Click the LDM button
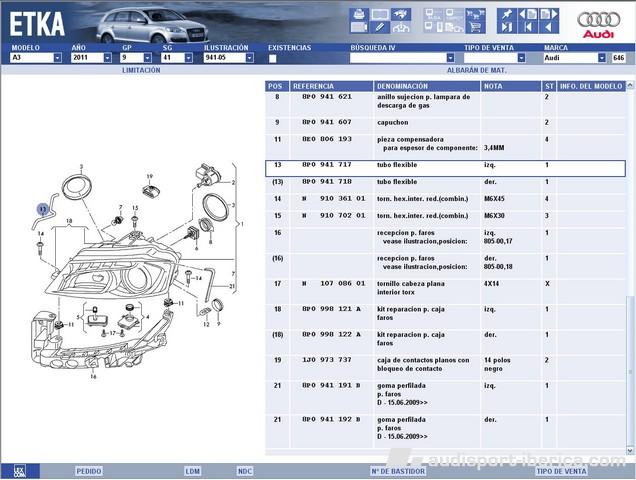This screenshot has width=636, height=480. (x=192, y=471)
